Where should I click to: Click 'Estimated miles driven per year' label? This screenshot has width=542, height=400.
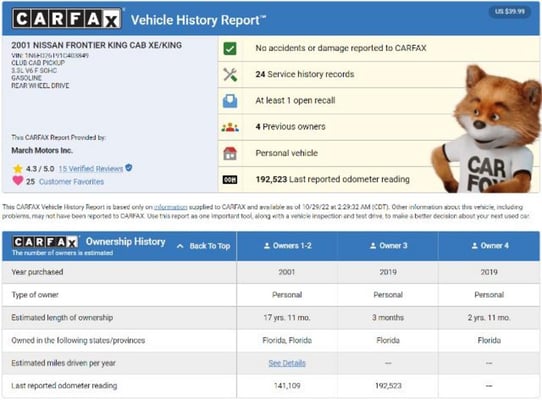pyautogui.click(x=64, y=363)
